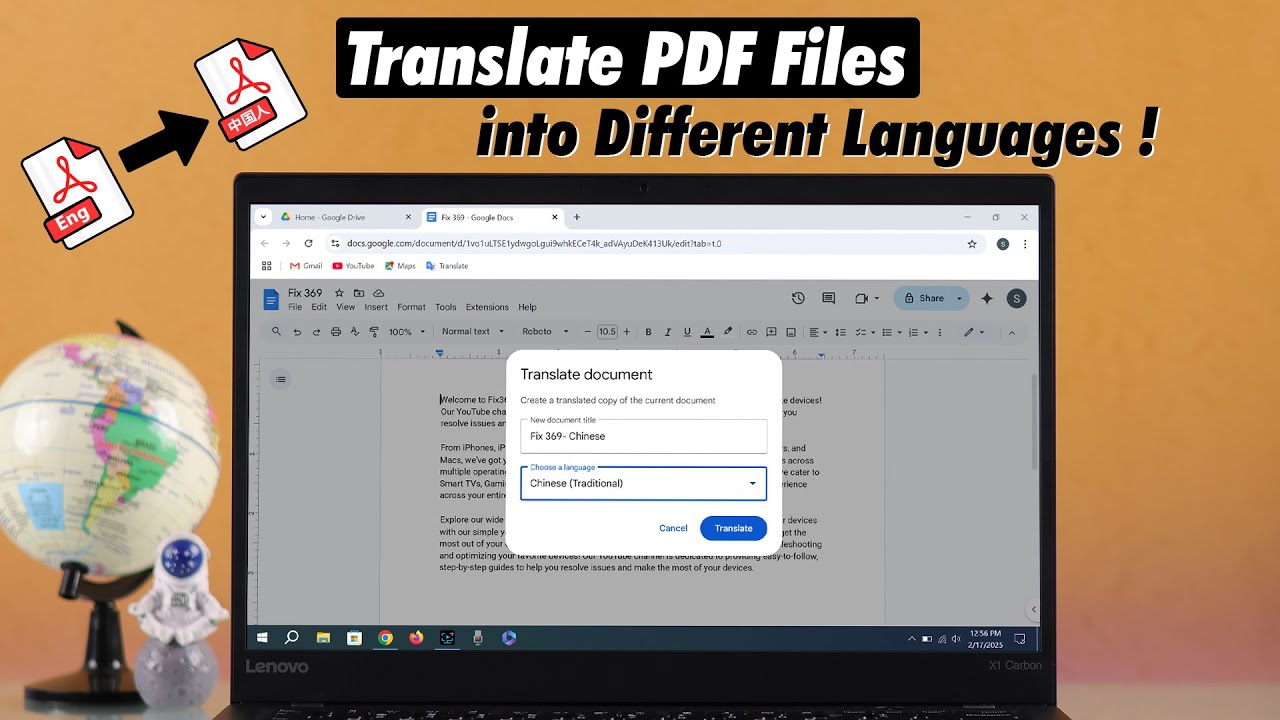
Task: Switch to the Home - Google Drive tab
Action: [x=345, y=217]
